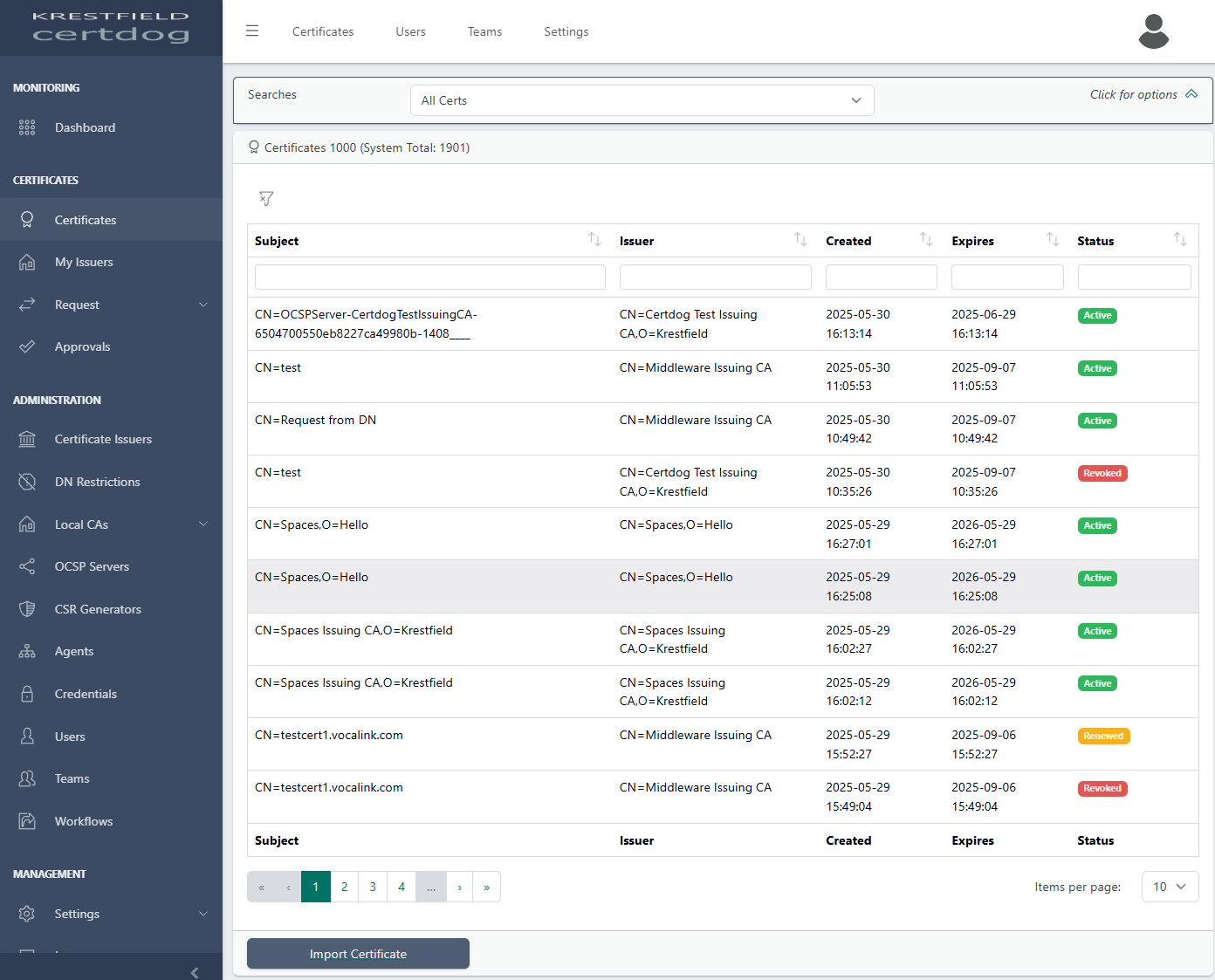Expand the Request submenu chevron

pos(203,305)
